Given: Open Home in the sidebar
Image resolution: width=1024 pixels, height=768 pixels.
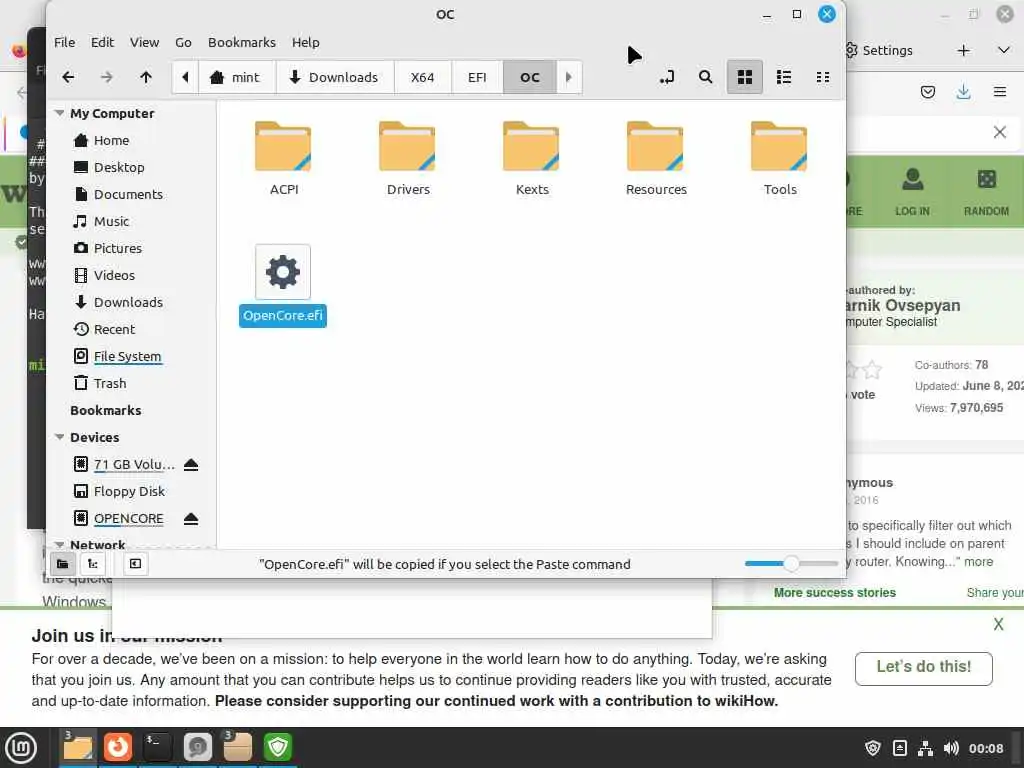Looking at the screenshot, I should click(111, 140).
